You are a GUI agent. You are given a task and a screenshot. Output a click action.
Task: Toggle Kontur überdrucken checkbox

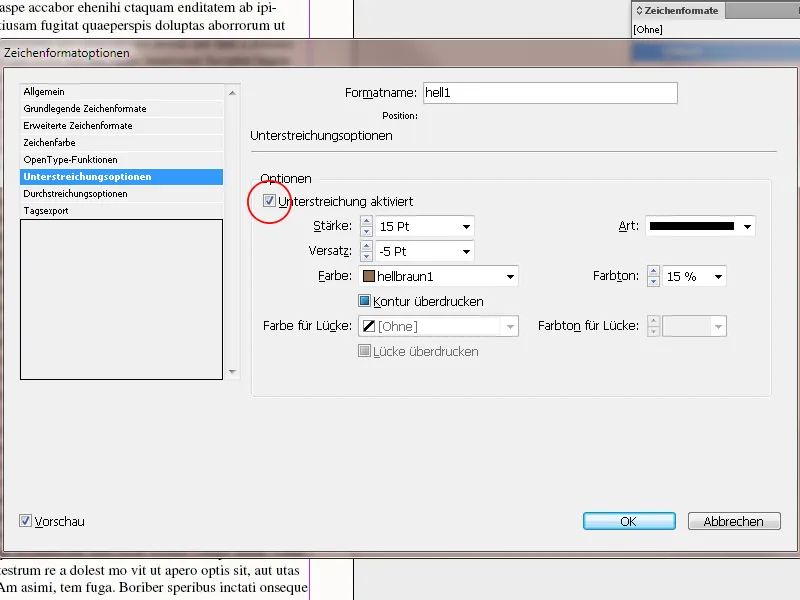point(364,301)
